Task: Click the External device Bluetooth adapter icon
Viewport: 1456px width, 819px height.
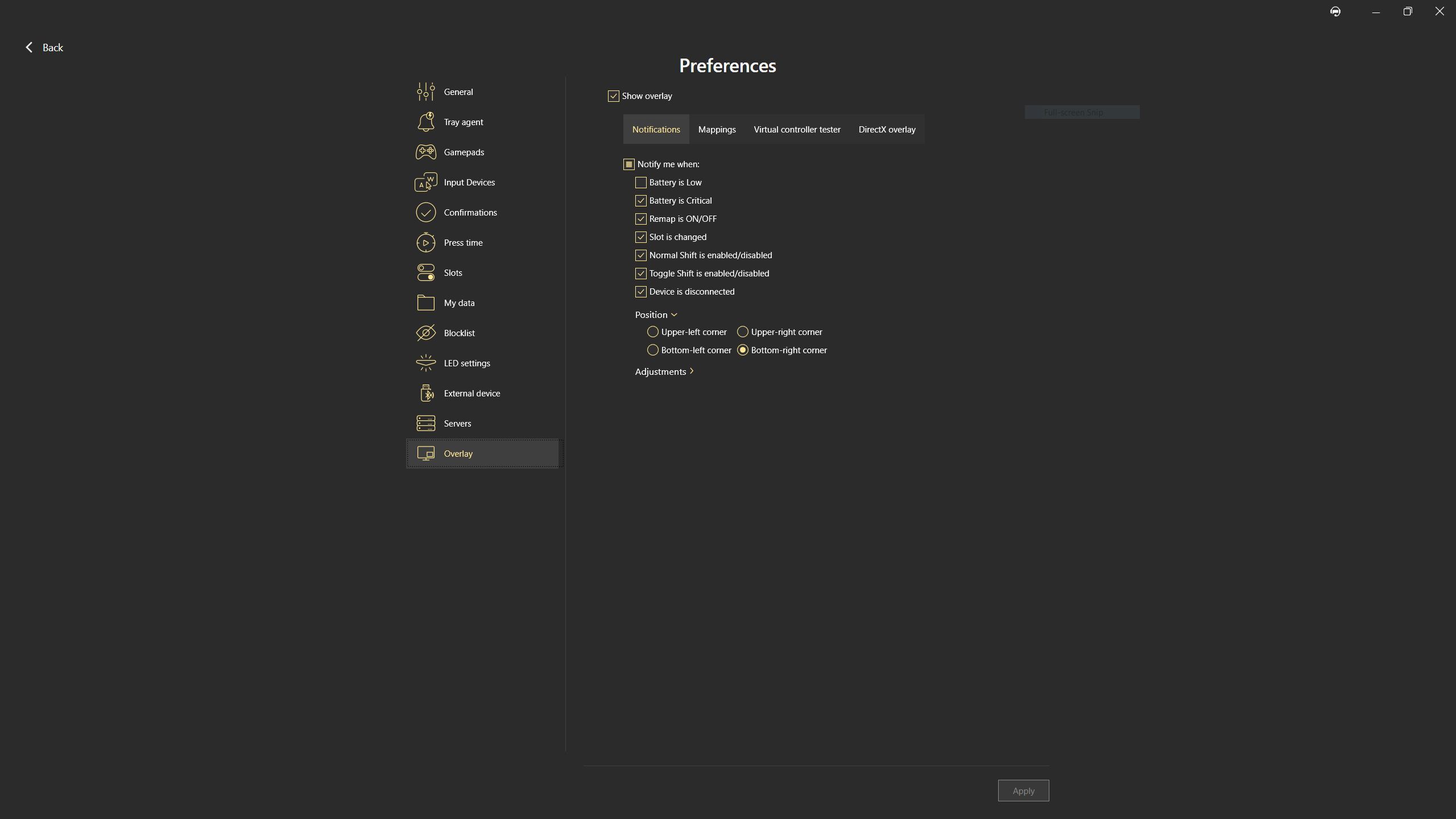Action: click(425, 393)
